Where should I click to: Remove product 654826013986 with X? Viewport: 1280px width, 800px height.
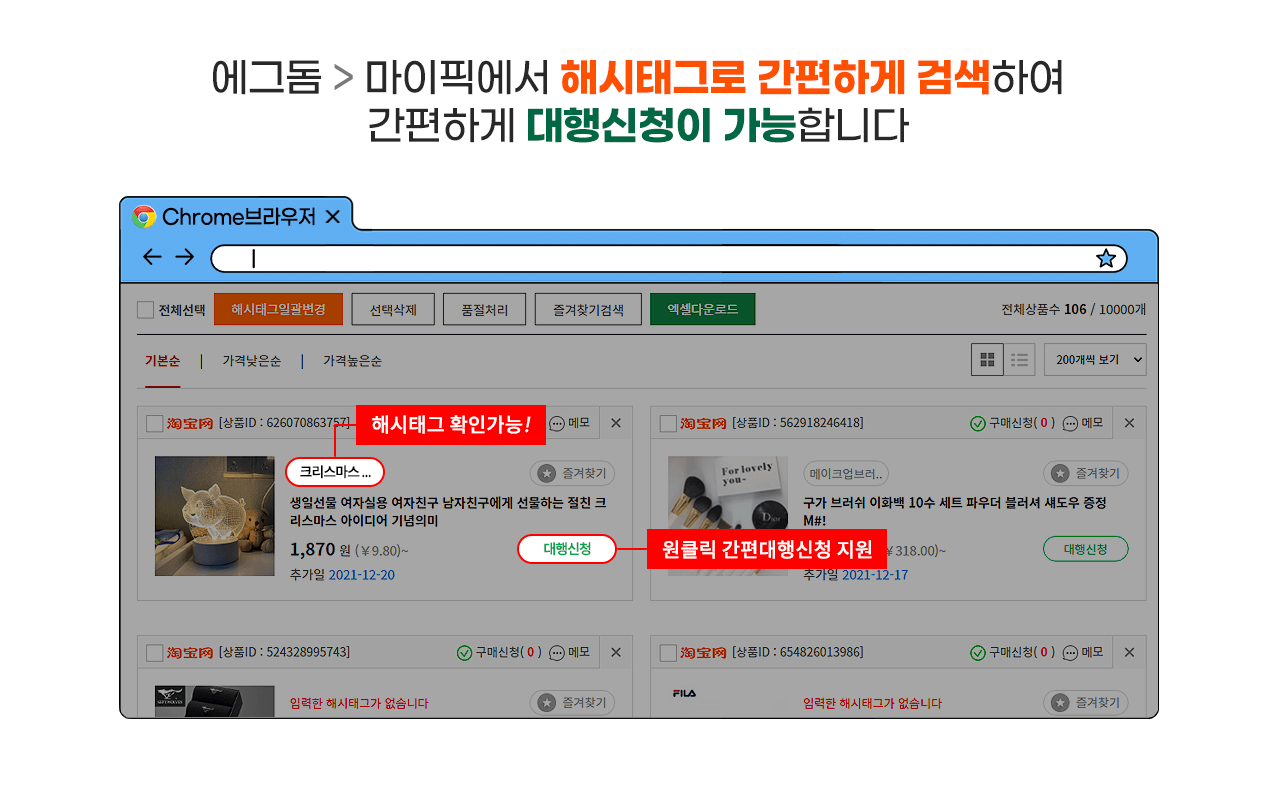pos(1130,652)
